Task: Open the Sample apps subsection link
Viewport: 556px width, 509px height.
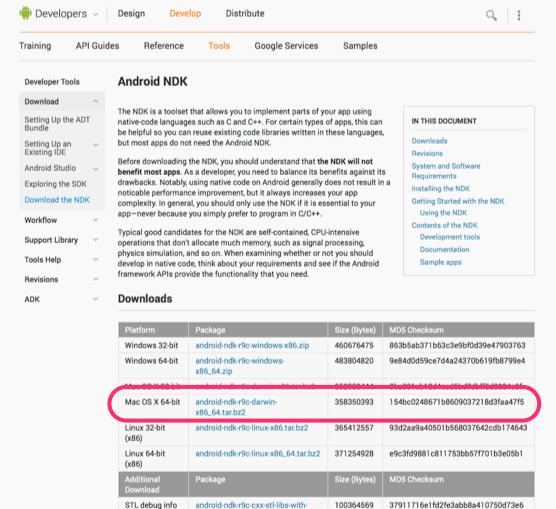Action: tap(441, 262)
